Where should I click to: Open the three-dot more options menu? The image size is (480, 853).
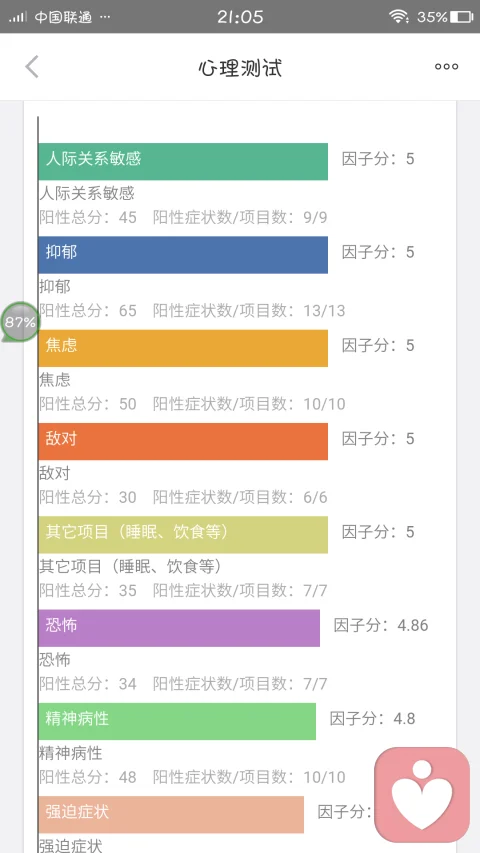tap(446, 67)
